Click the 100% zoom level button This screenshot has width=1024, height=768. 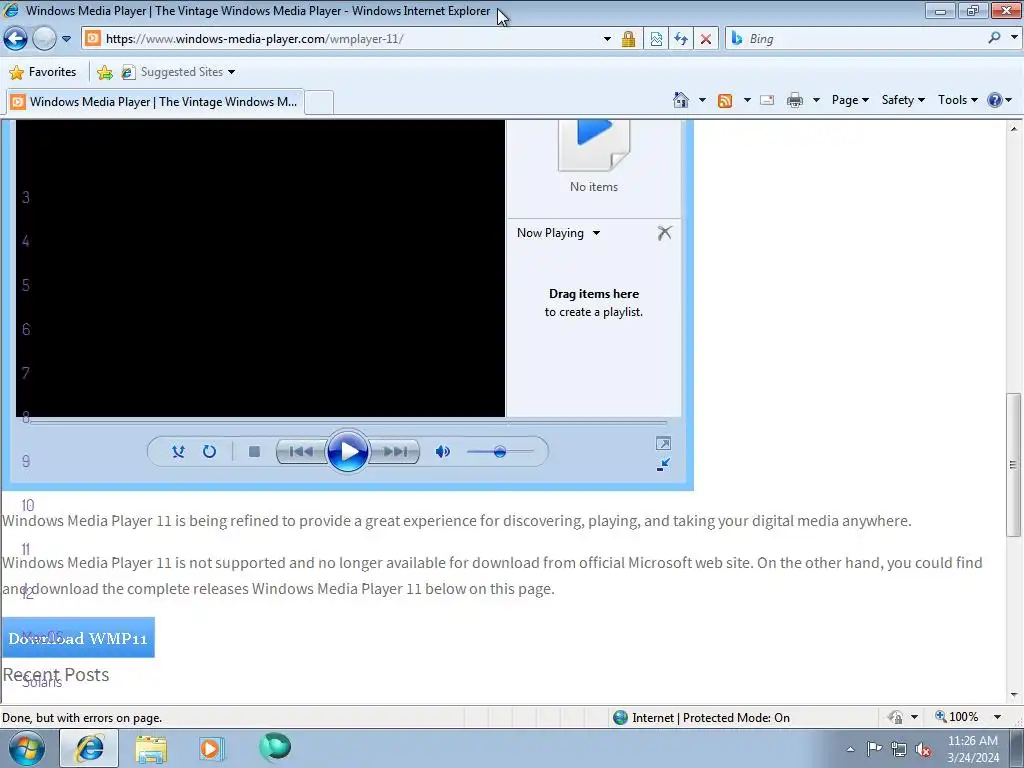coord(957,717)
